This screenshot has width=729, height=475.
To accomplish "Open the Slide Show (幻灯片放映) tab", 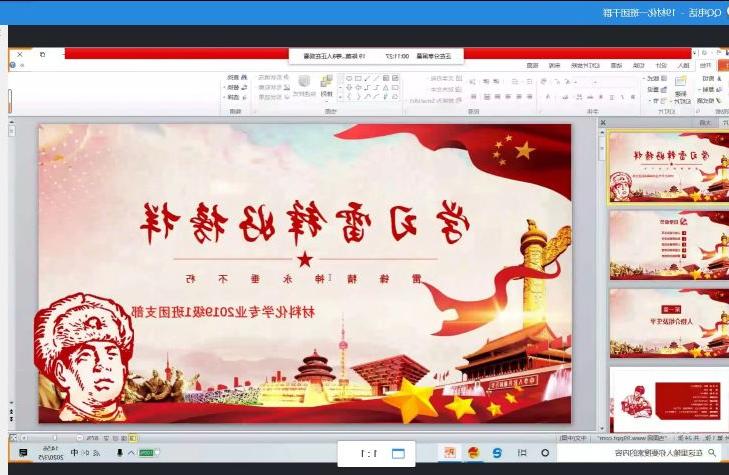I will (585, 66).
